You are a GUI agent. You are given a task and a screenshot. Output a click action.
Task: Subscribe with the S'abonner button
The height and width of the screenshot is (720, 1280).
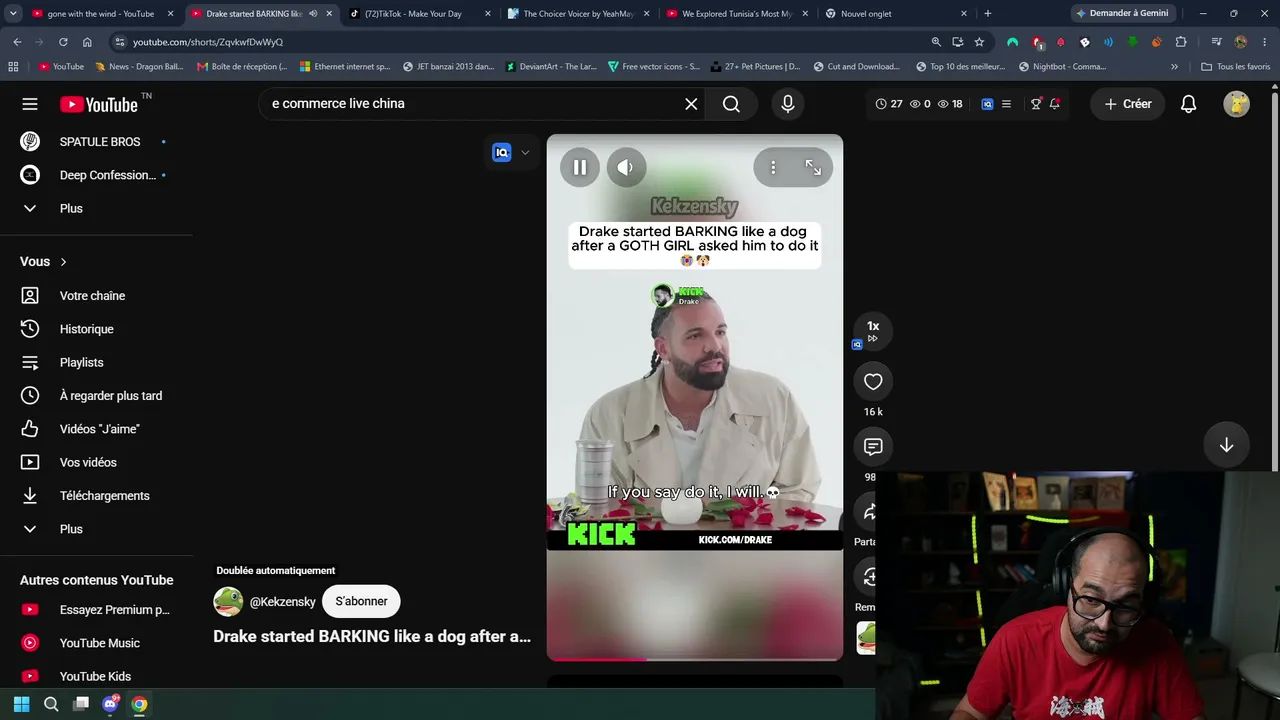(x=361, y=601)
